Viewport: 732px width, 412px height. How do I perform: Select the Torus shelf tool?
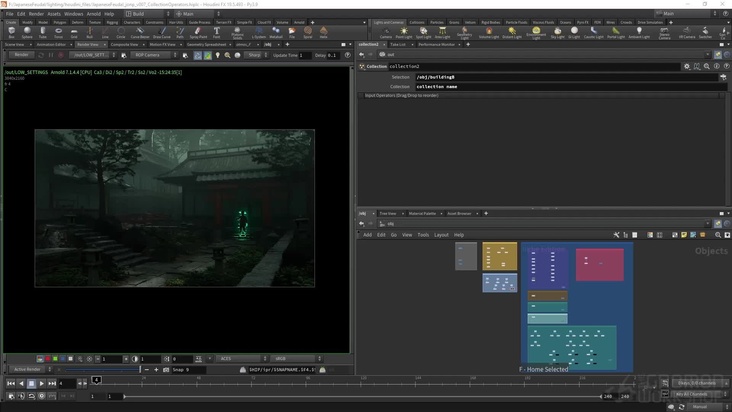tap(58, 32)
